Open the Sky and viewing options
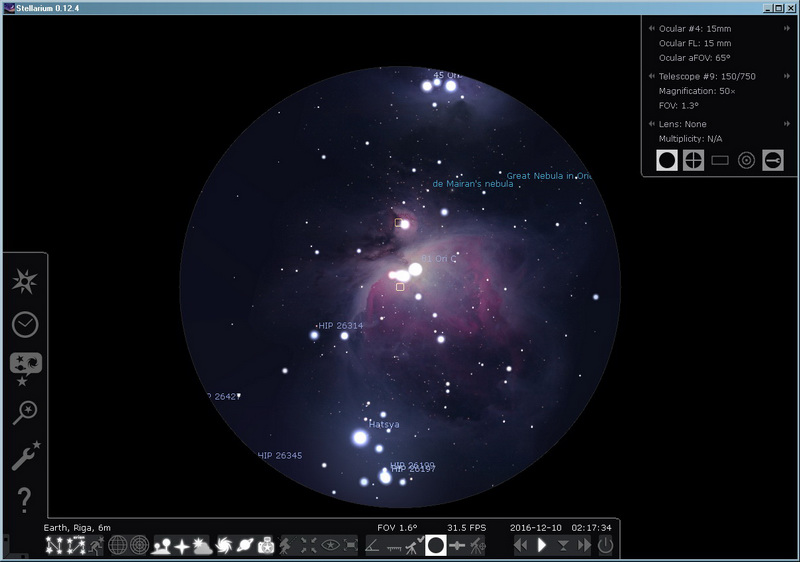 click(x=24, y=369)
